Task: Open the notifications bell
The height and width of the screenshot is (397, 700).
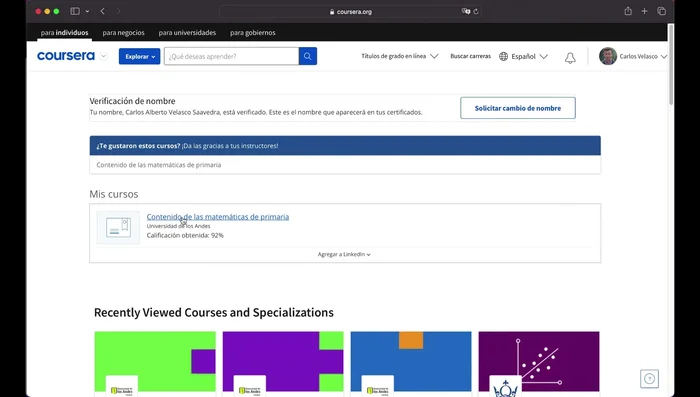Action: coord(570,58)
